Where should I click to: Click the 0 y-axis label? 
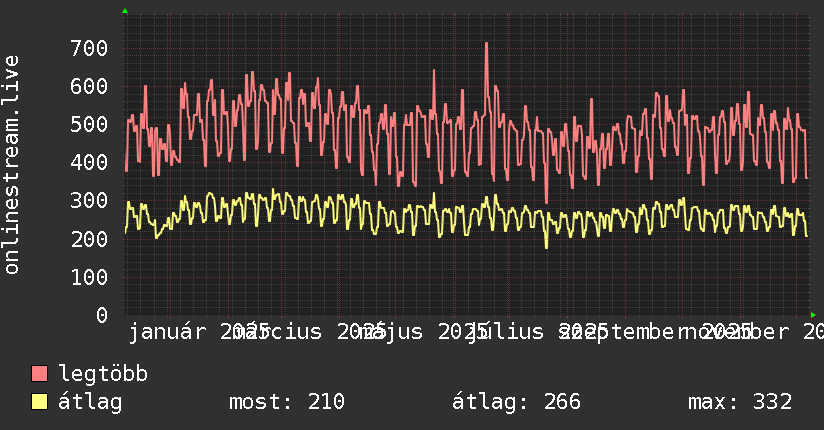[102, 315]
